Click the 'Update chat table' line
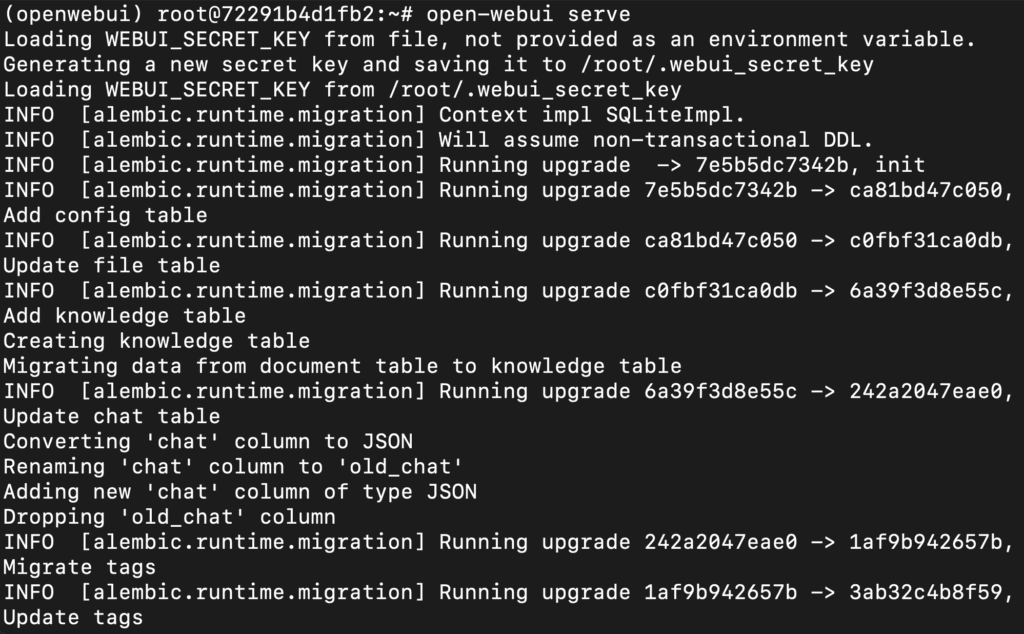The height and width of the screenshot is (634, 1024). point(111,416)
